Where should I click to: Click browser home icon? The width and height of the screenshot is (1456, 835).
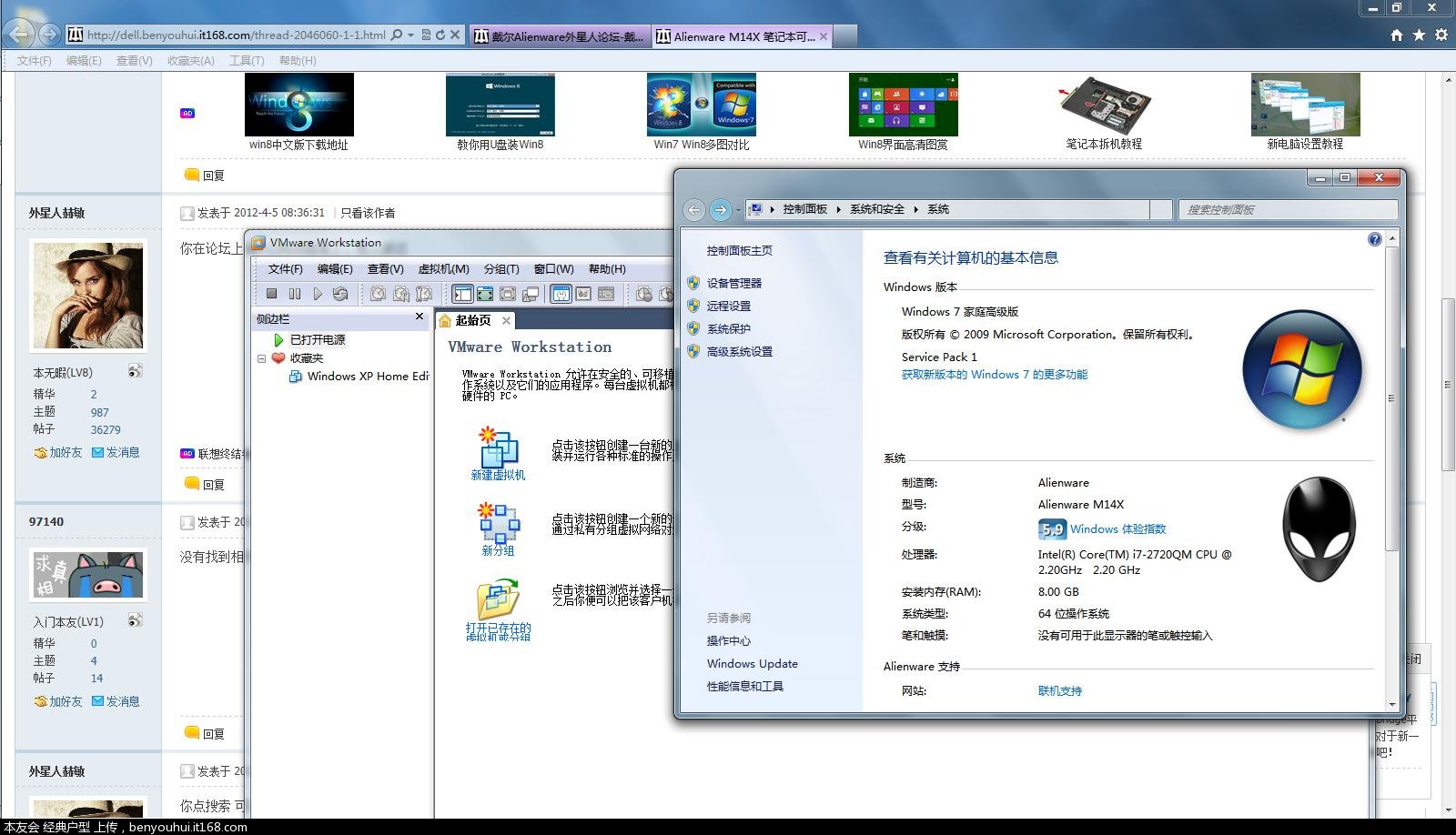coord(1397,35)
